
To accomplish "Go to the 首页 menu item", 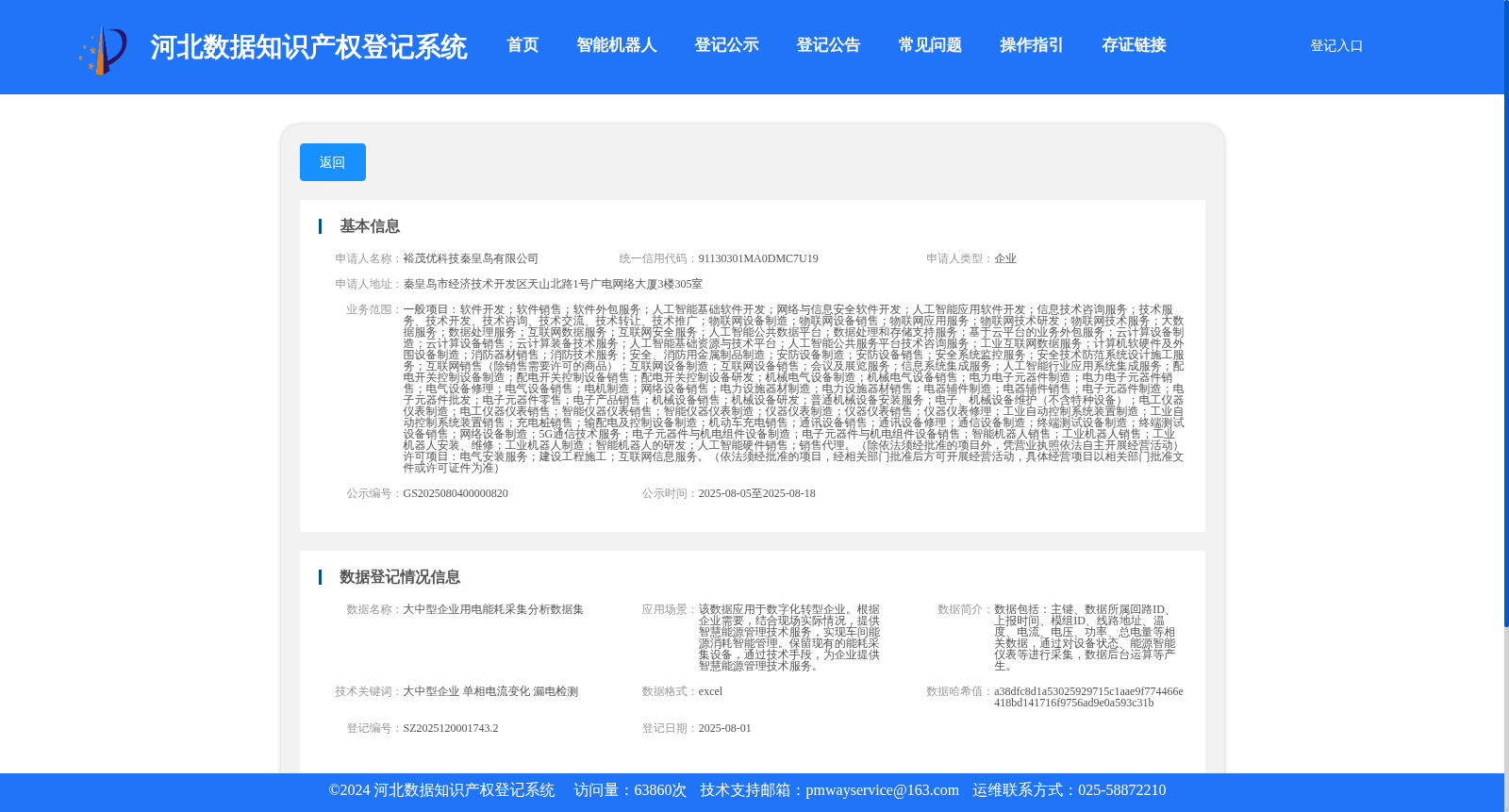I will point(522,45).
